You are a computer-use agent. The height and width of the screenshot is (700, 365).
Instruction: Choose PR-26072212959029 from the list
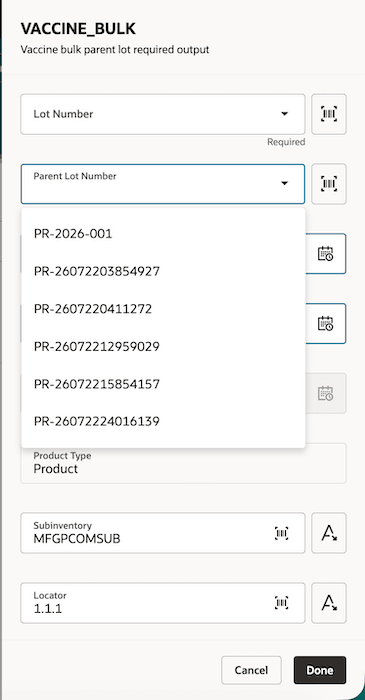tap(163, 346)
